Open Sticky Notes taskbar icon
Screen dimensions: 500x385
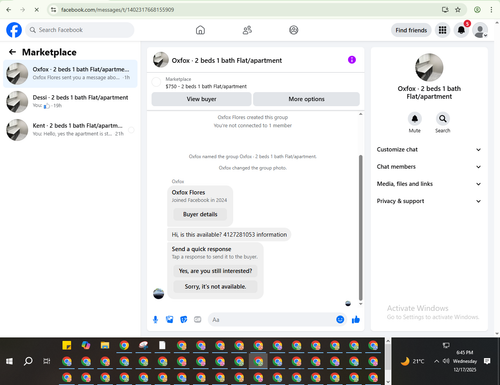(67, 346)
